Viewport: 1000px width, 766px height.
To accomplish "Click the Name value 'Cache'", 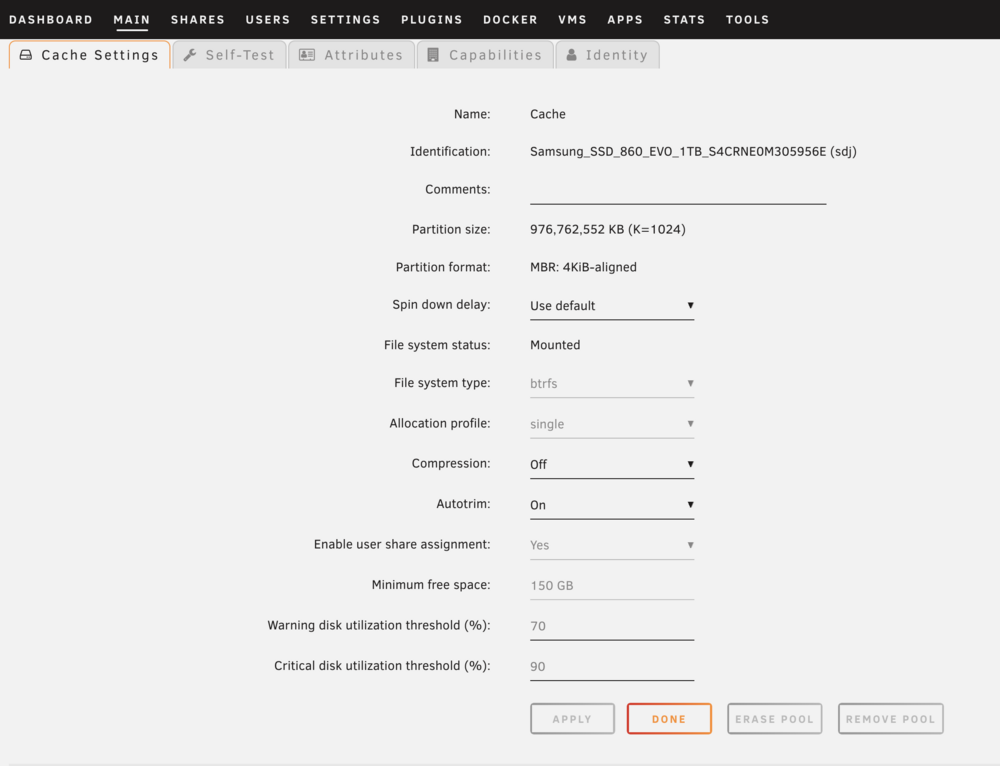I will [x=548, y=114].
